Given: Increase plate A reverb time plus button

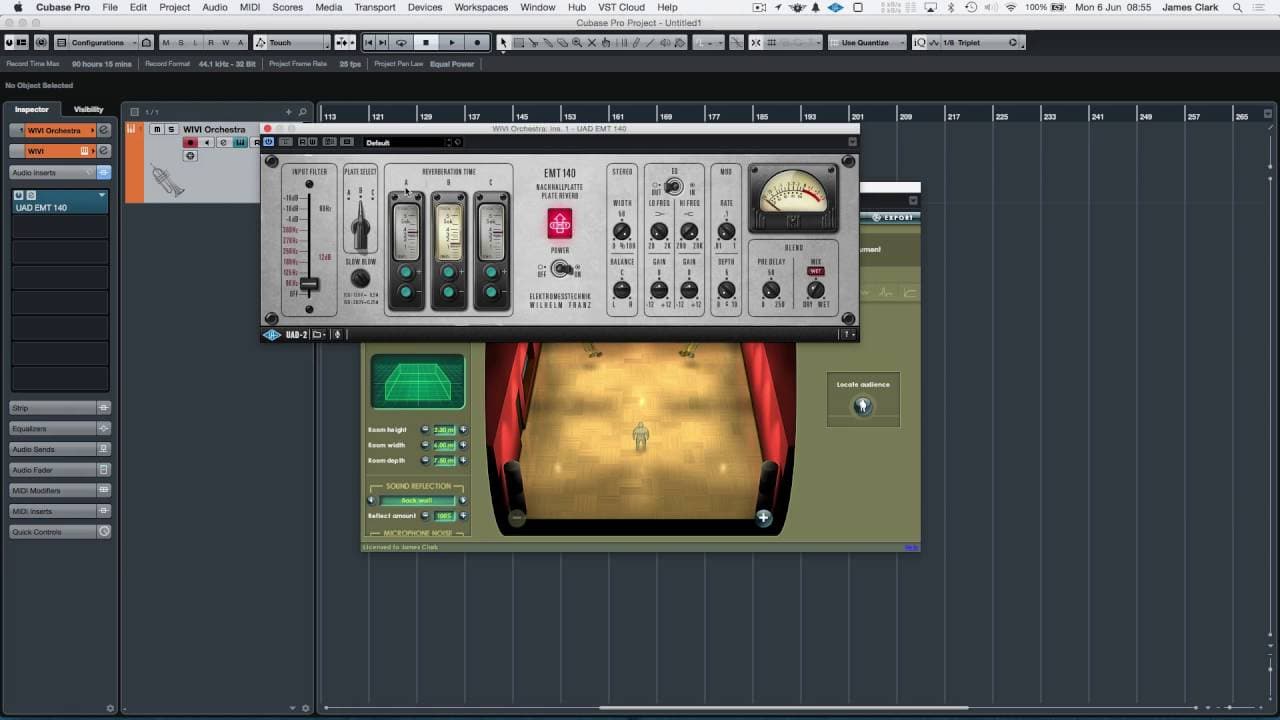Looking at the screenshot, I should (406, 272).
